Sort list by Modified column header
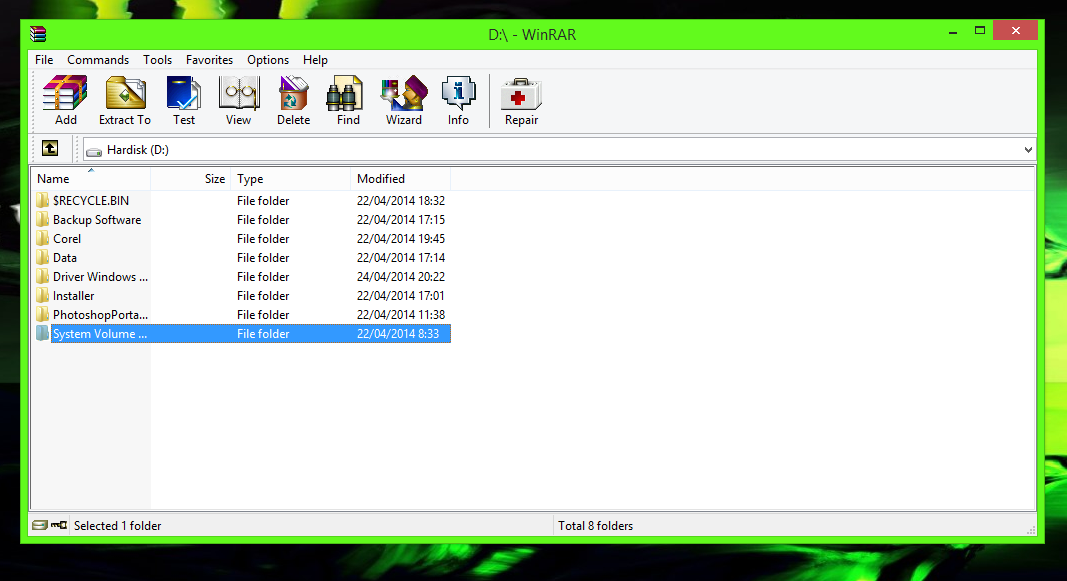Image resolution: width=1067 pixels, height=581 pixels. pos(400,179)
